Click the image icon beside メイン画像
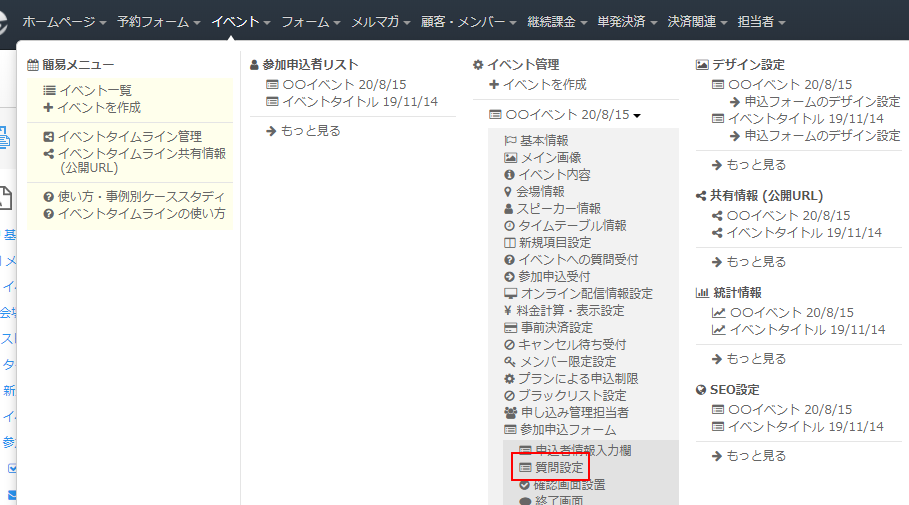The image size is (909, 505). [510, 158]
